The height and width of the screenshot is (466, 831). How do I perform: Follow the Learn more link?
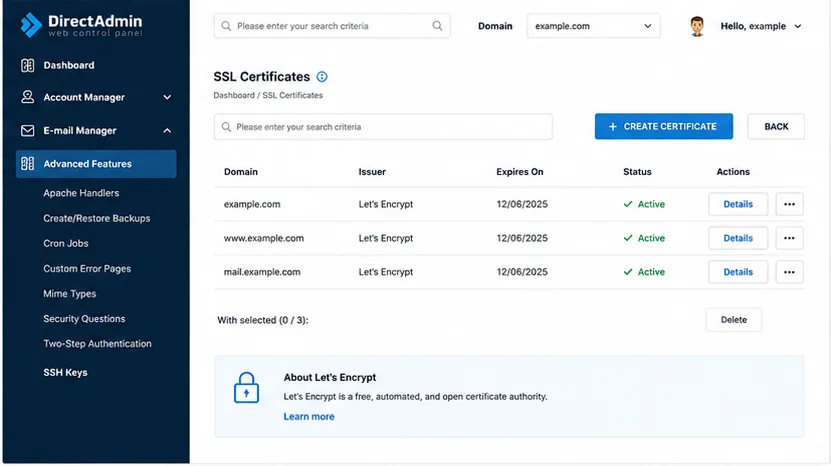point(309,417)
